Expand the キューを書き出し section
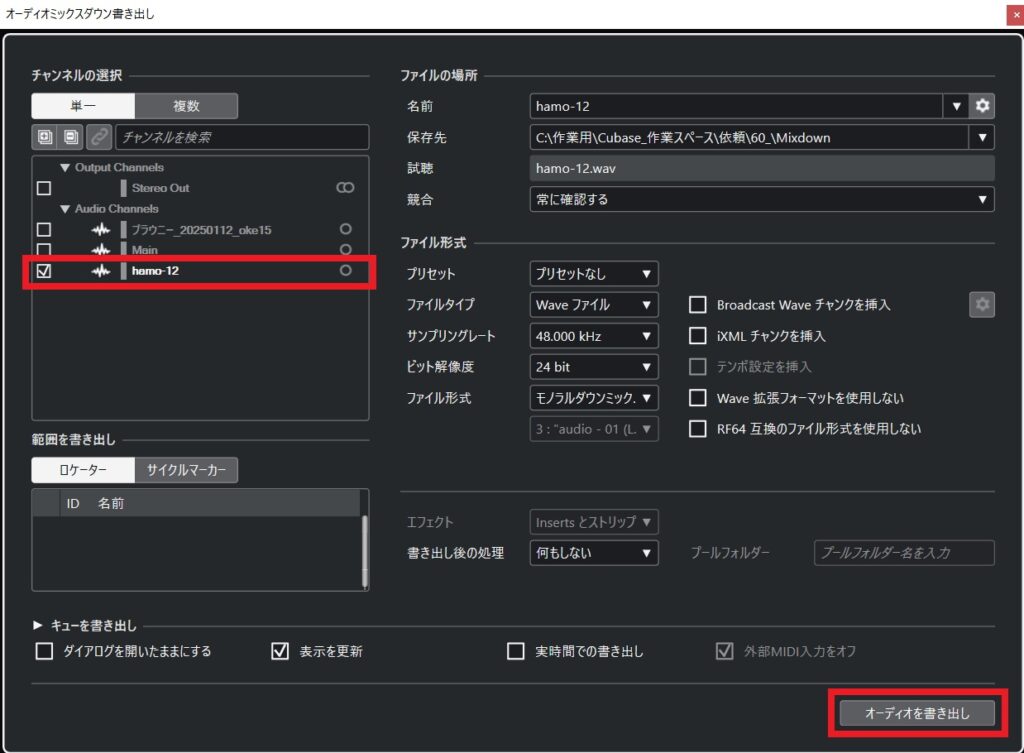 pos(39,625)
